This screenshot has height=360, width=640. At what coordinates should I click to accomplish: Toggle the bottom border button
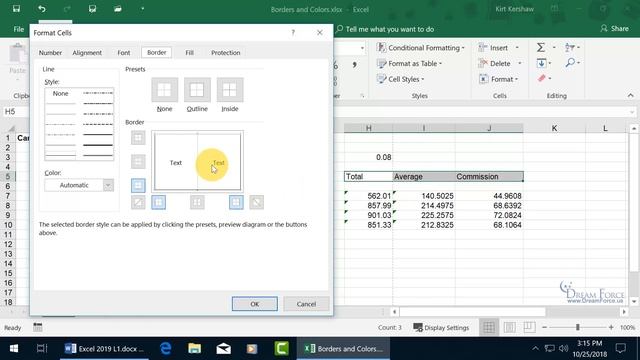[138, 185]
